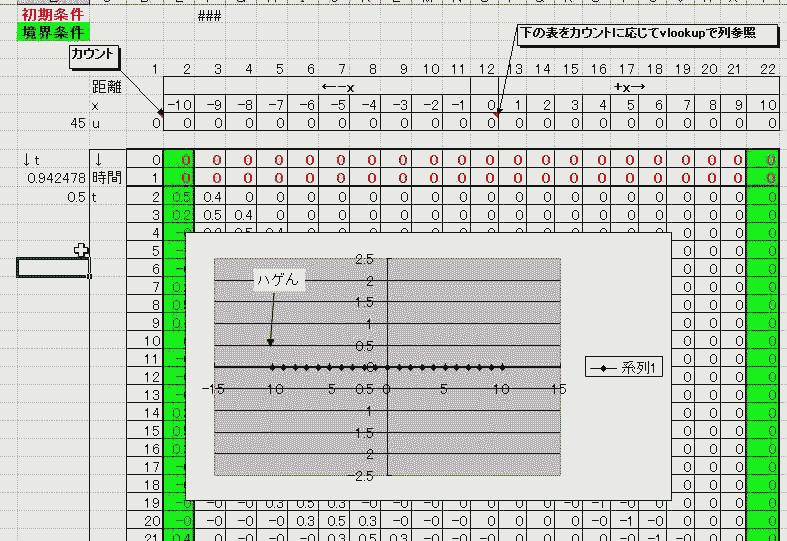Click time index 17 in the row column
Screen dimensions: 787x541
point(145,467)
